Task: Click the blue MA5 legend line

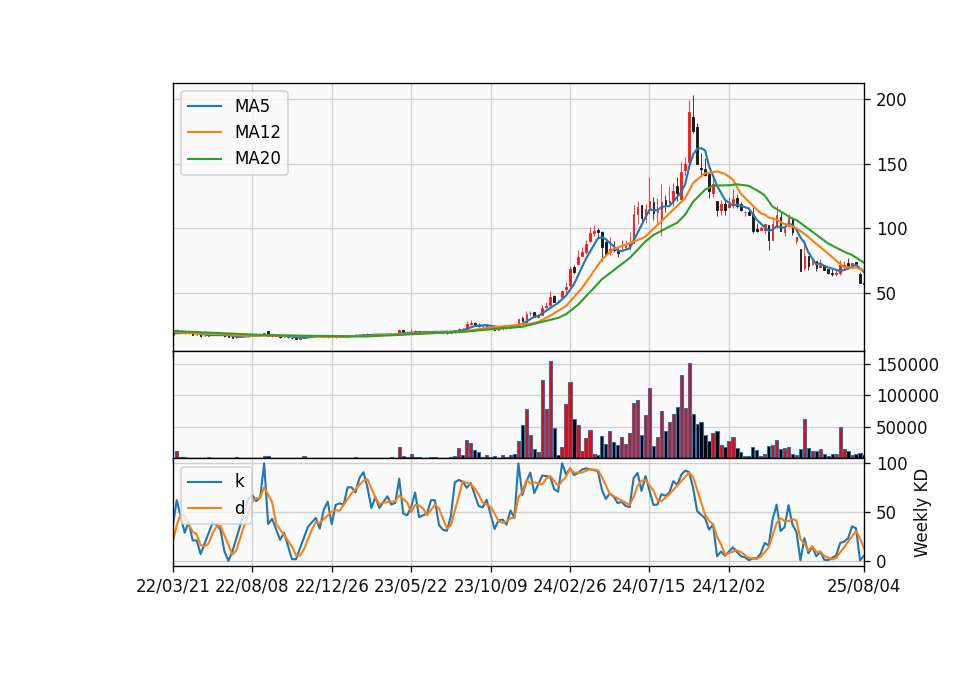Action: 204,106
